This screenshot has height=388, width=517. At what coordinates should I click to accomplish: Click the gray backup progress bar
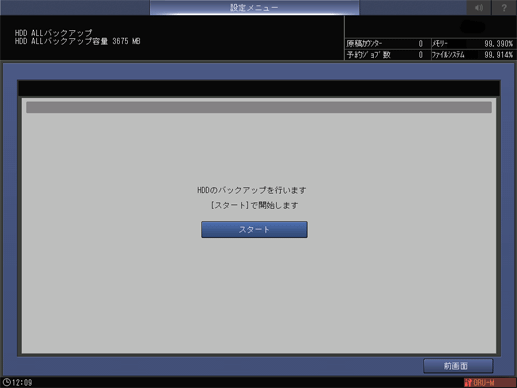tap(259, 107)
